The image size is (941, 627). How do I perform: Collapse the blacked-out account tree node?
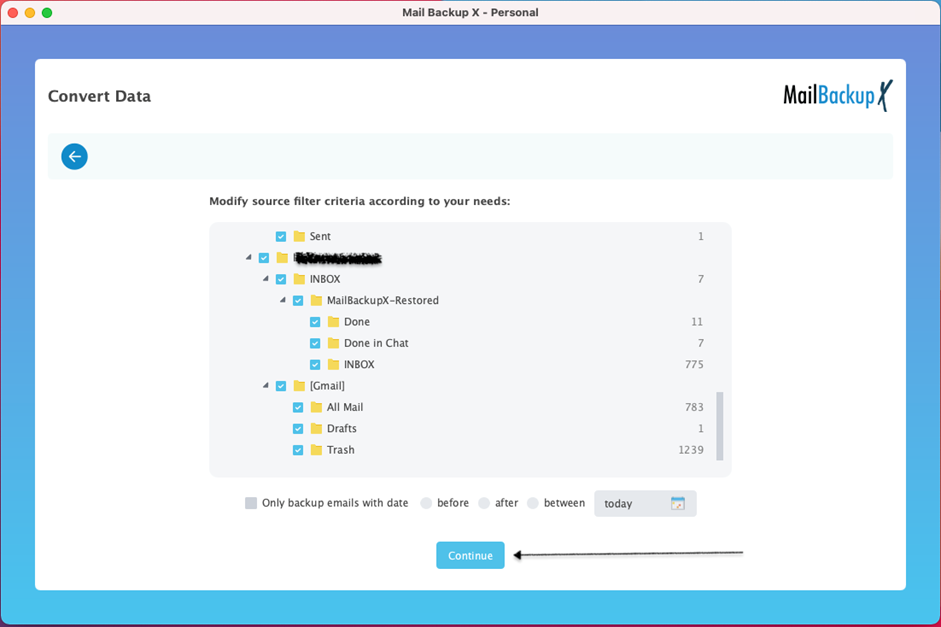(248, 257)
